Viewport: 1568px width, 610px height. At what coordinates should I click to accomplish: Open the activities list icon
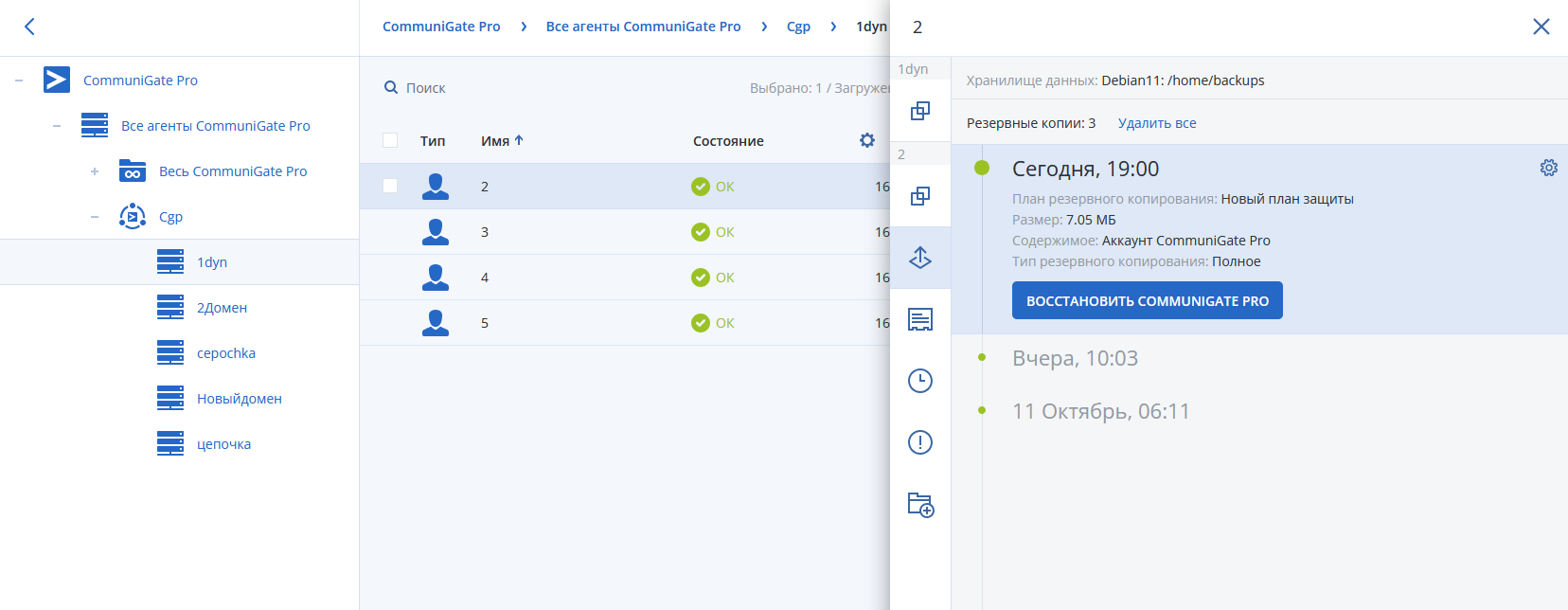coord(920,319)
